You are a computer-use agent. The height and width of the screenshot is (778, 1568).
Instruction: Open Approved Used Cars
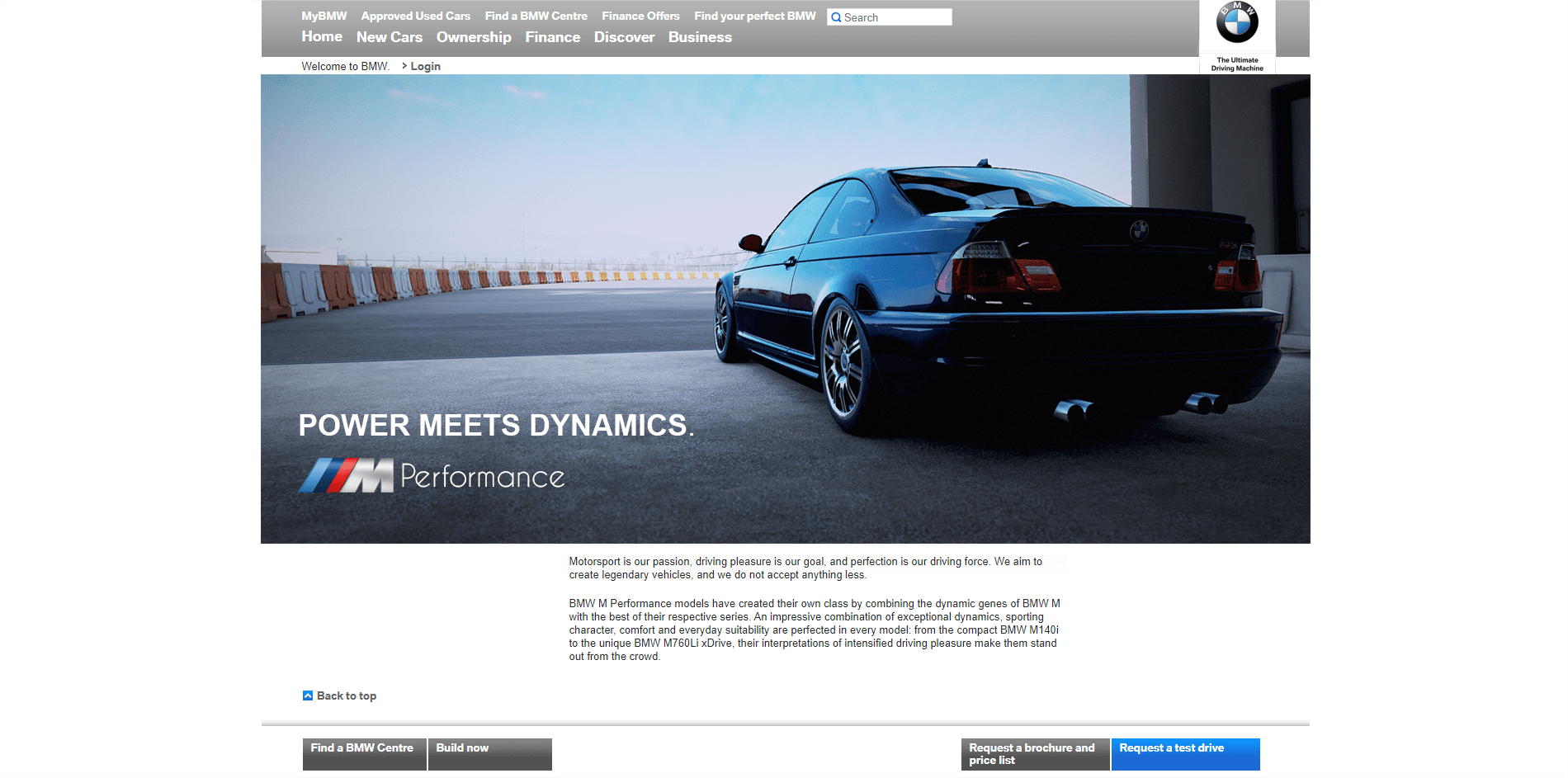[x=416, y=16]
